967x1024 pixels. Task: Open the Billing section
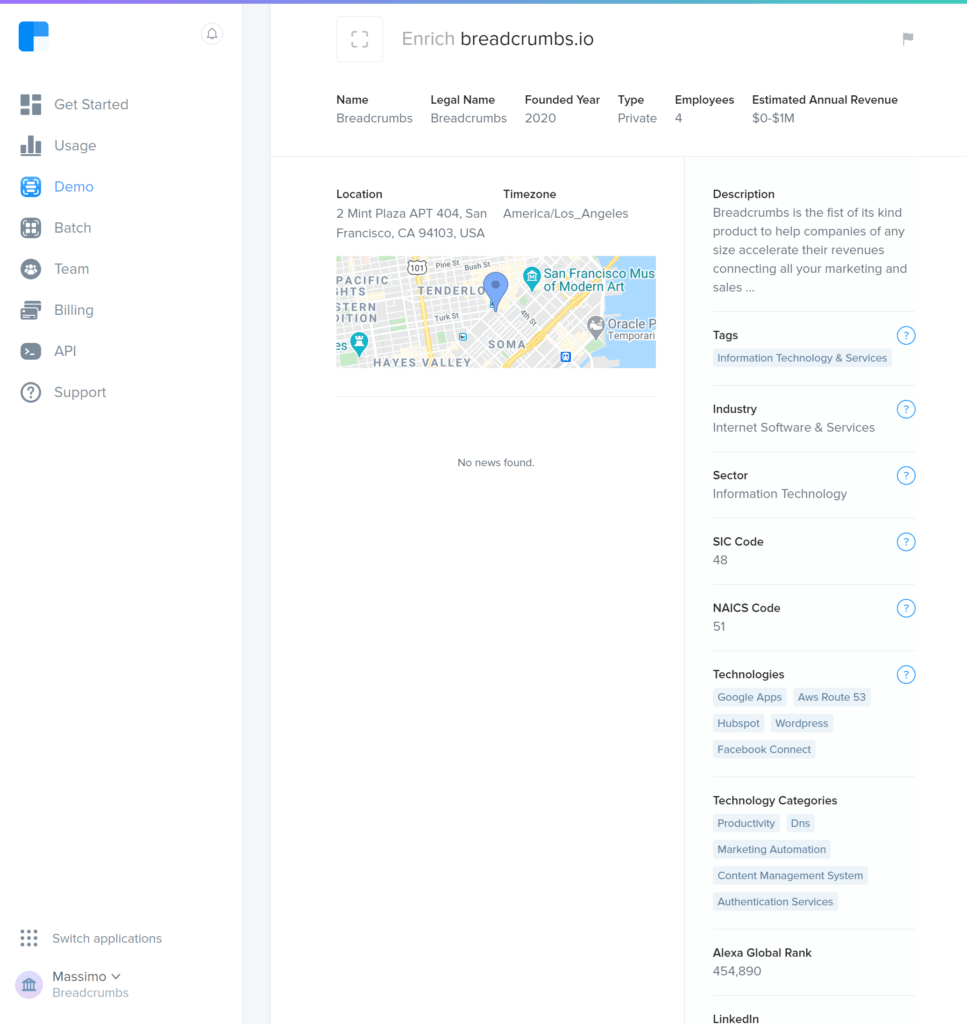coord(74,310)
